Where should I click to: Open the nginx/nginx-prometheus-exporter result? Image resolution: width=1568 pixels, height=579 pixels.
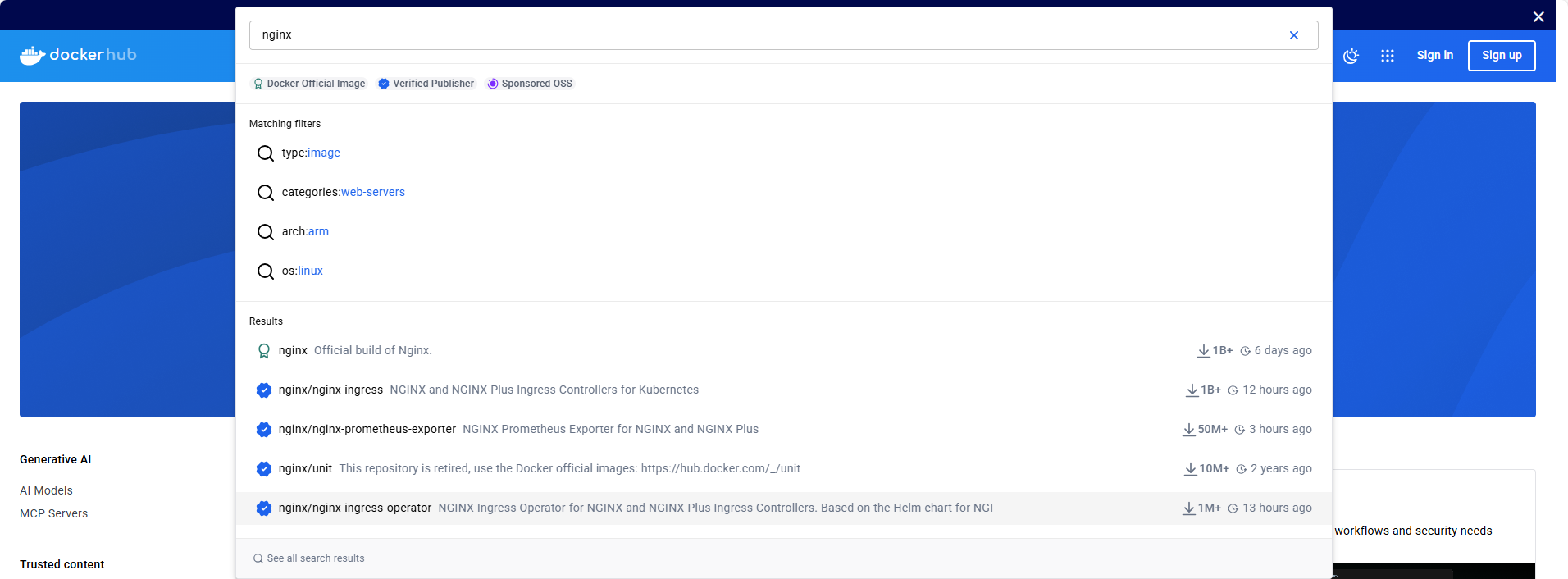pyautogui.click(x=783, y=430)
